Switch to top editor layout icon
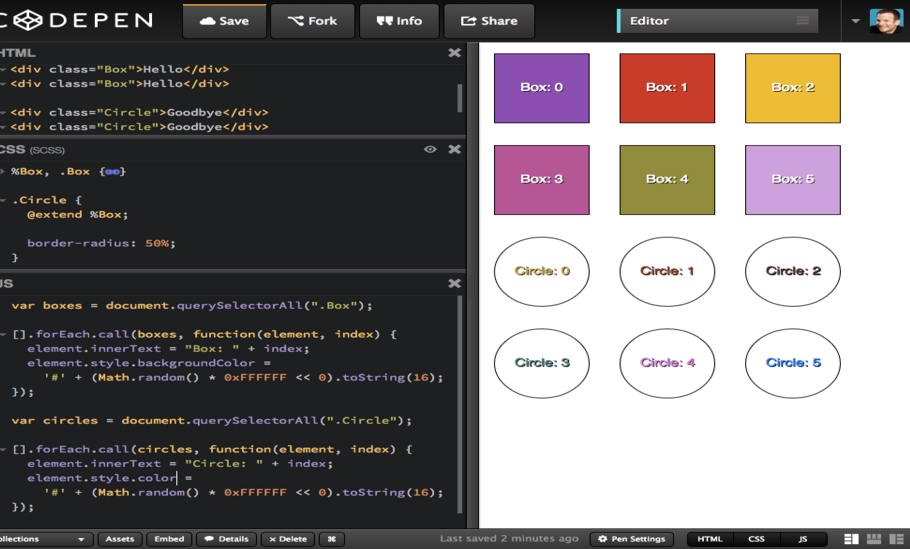The image size is (910, 549). (873, 539)
